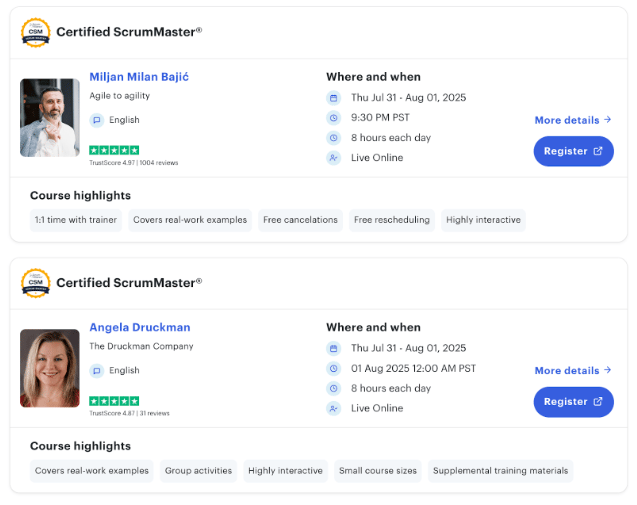Screen dimensions: 637x505
Task: Click the CSM badge icon in second card
Action: coord(35,283)
